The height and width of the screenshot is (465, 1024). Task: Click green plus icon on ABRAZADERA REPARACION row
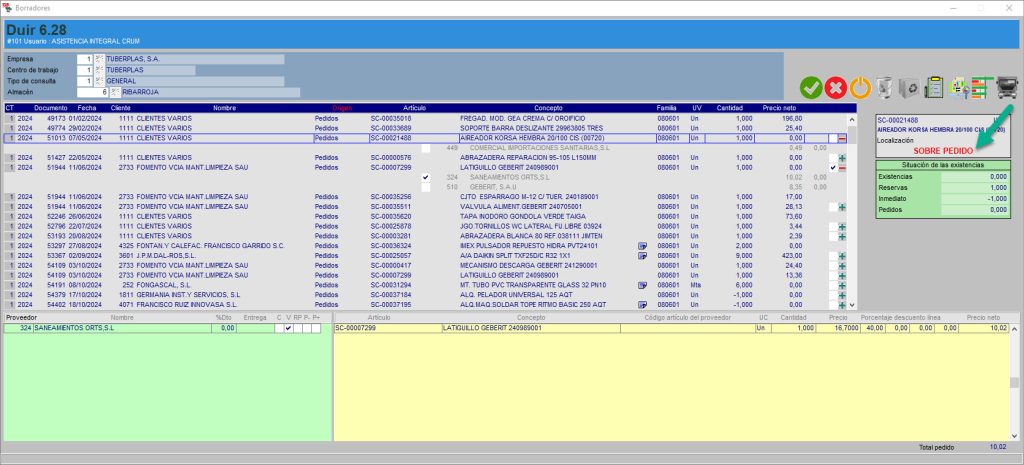[842, 158]
